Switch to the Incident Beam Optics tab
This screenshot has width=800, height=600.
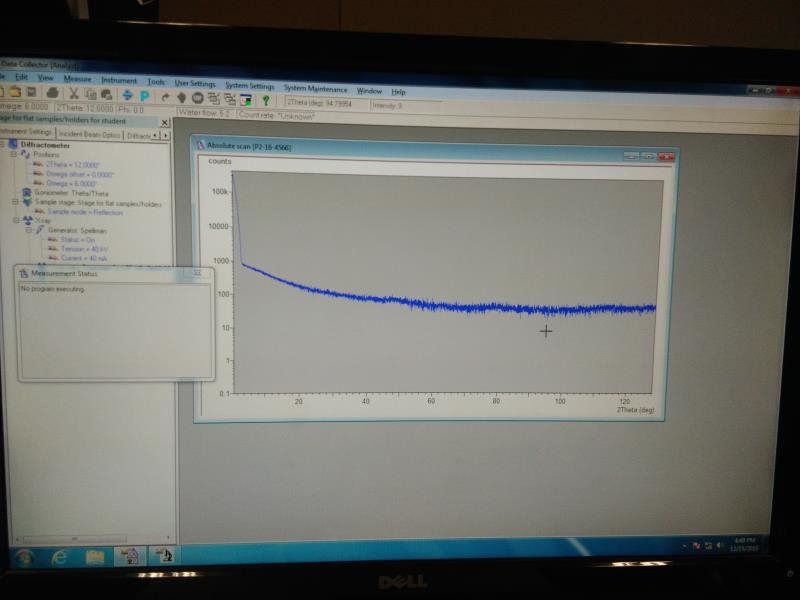point(89,134)
